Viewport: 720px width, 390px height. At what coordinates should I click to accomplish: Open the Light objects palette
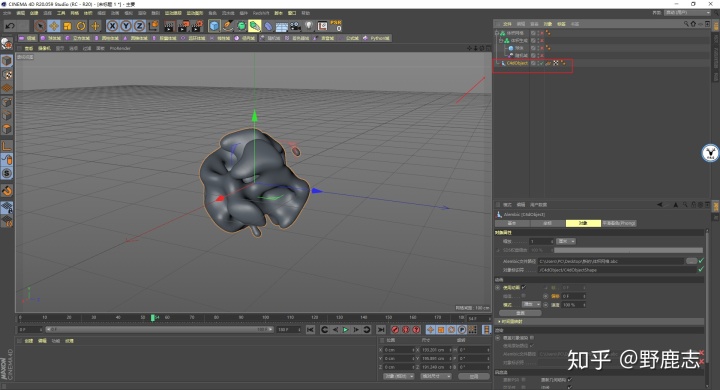click(x=309, y=26)
